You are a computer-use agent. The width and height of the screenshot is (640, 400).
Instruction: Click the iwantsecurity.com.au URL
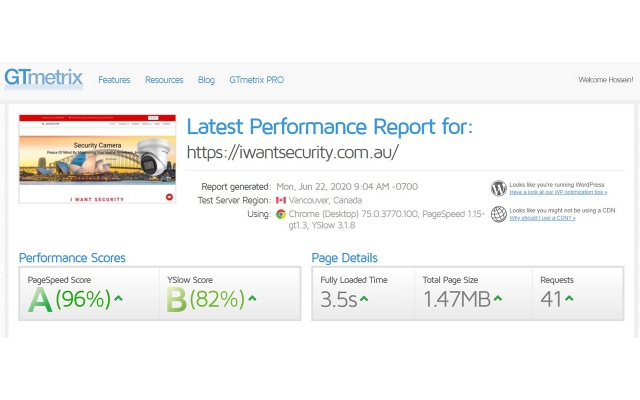click(x=293, y=152)
